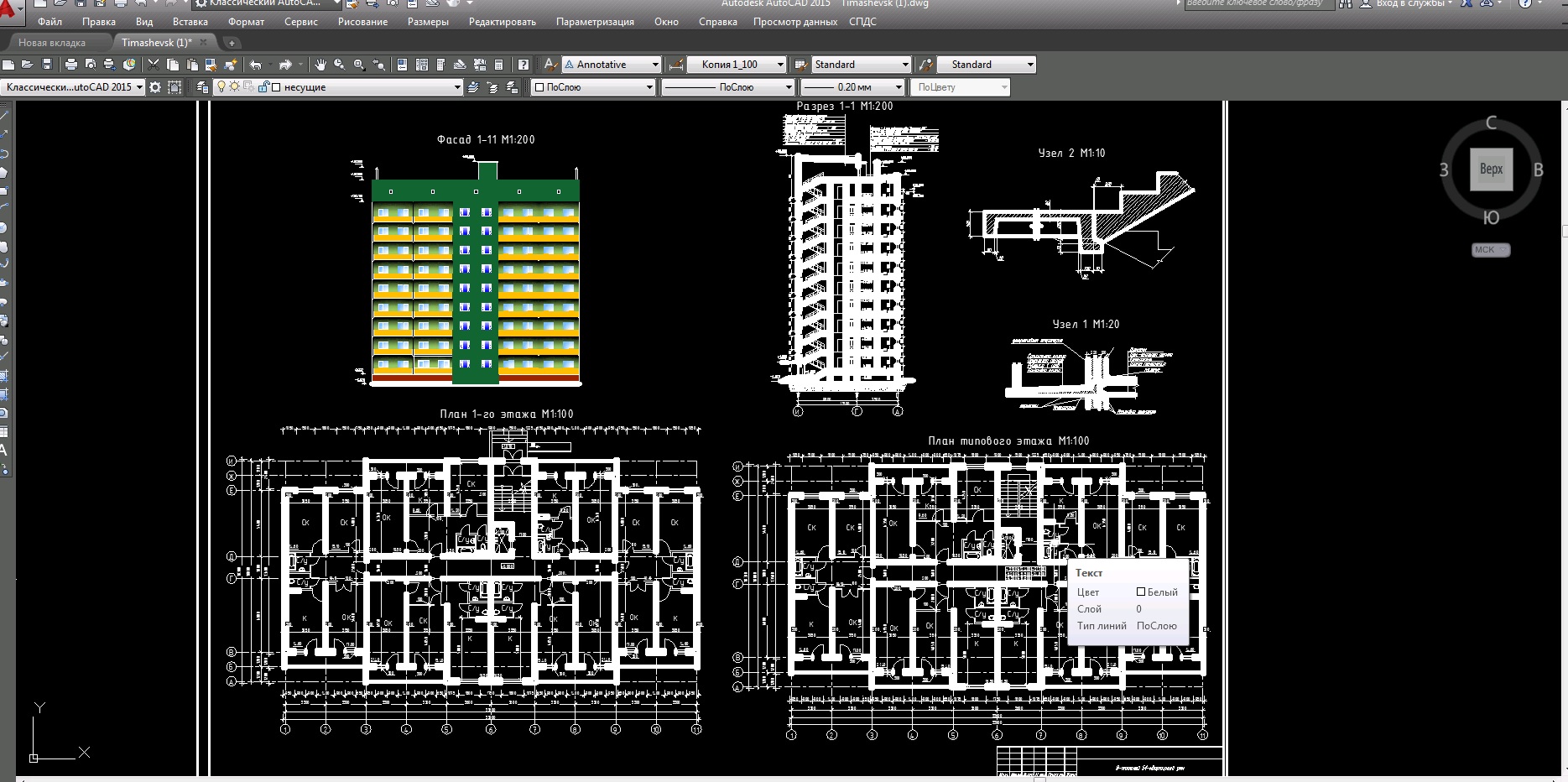This screenshot has height=782, width=1568.
Task: Open Layer Properties Manager icon
Action: 203,87
